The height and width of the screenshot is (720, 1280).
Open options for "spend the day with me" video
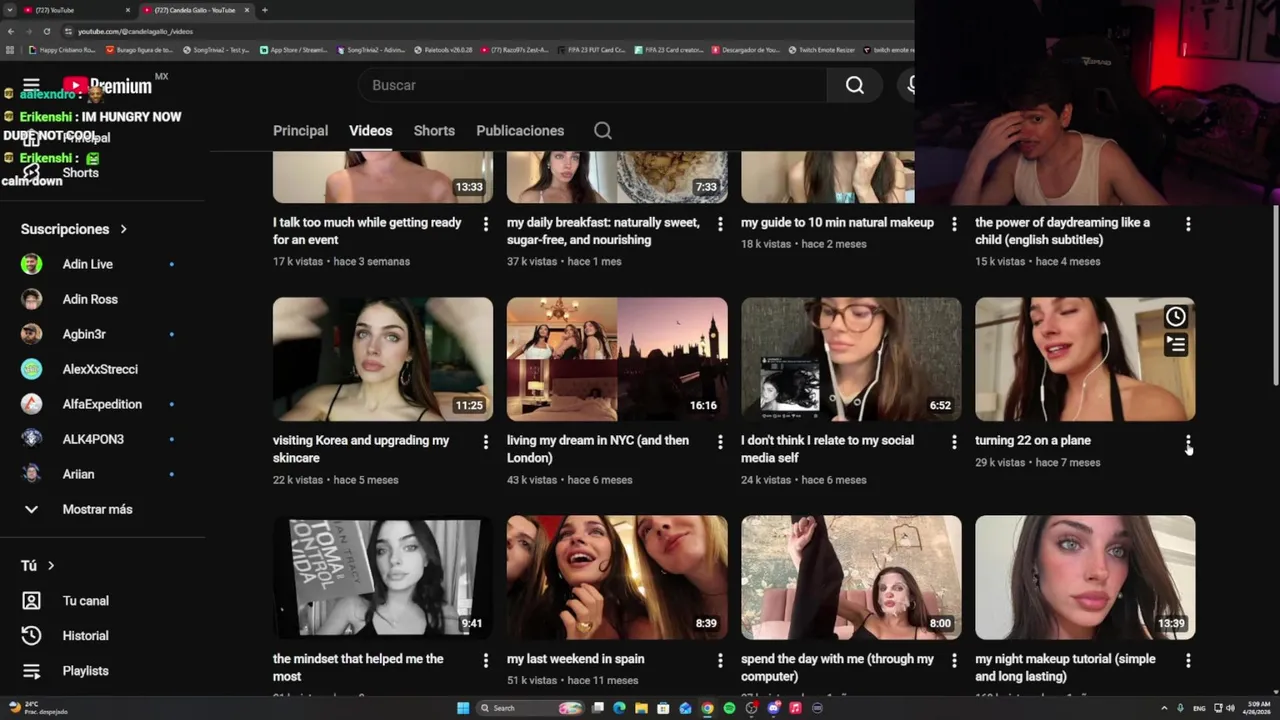click(x=954, y=660)
